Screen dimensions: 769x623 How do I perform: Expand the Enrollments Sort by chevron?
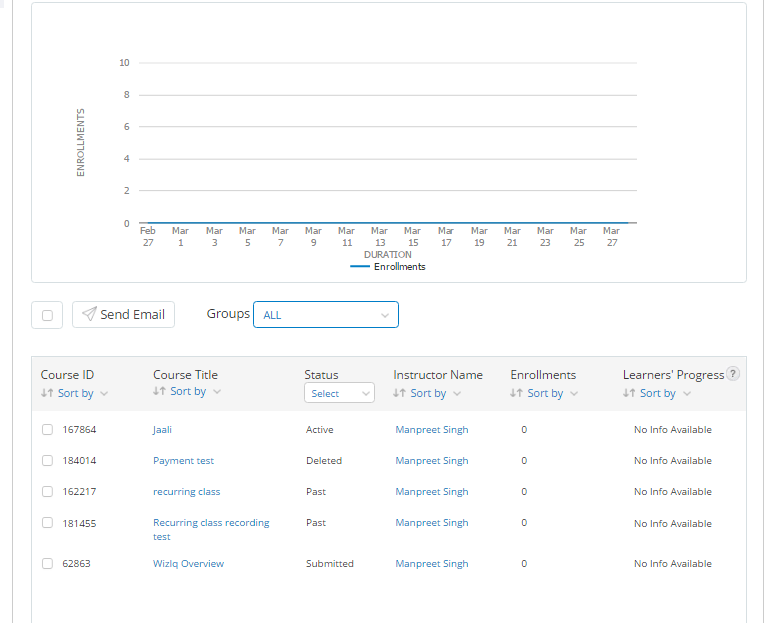point(574,393)
